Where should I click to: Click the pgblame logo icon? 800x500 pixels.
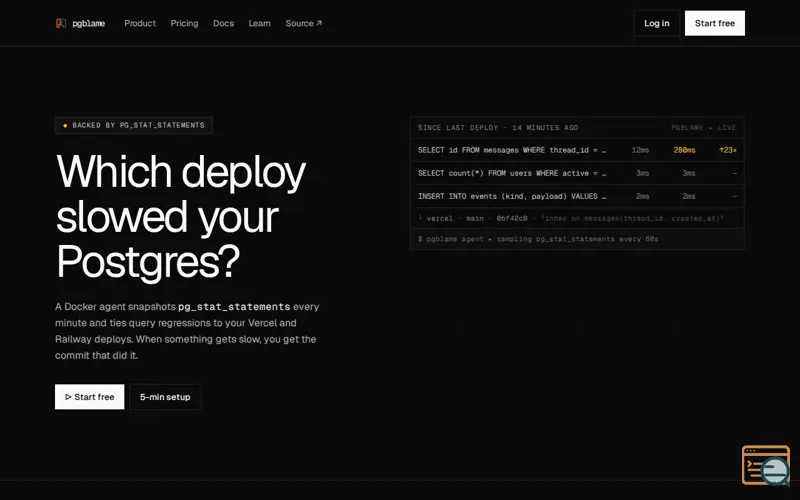(x=61, y=23)
